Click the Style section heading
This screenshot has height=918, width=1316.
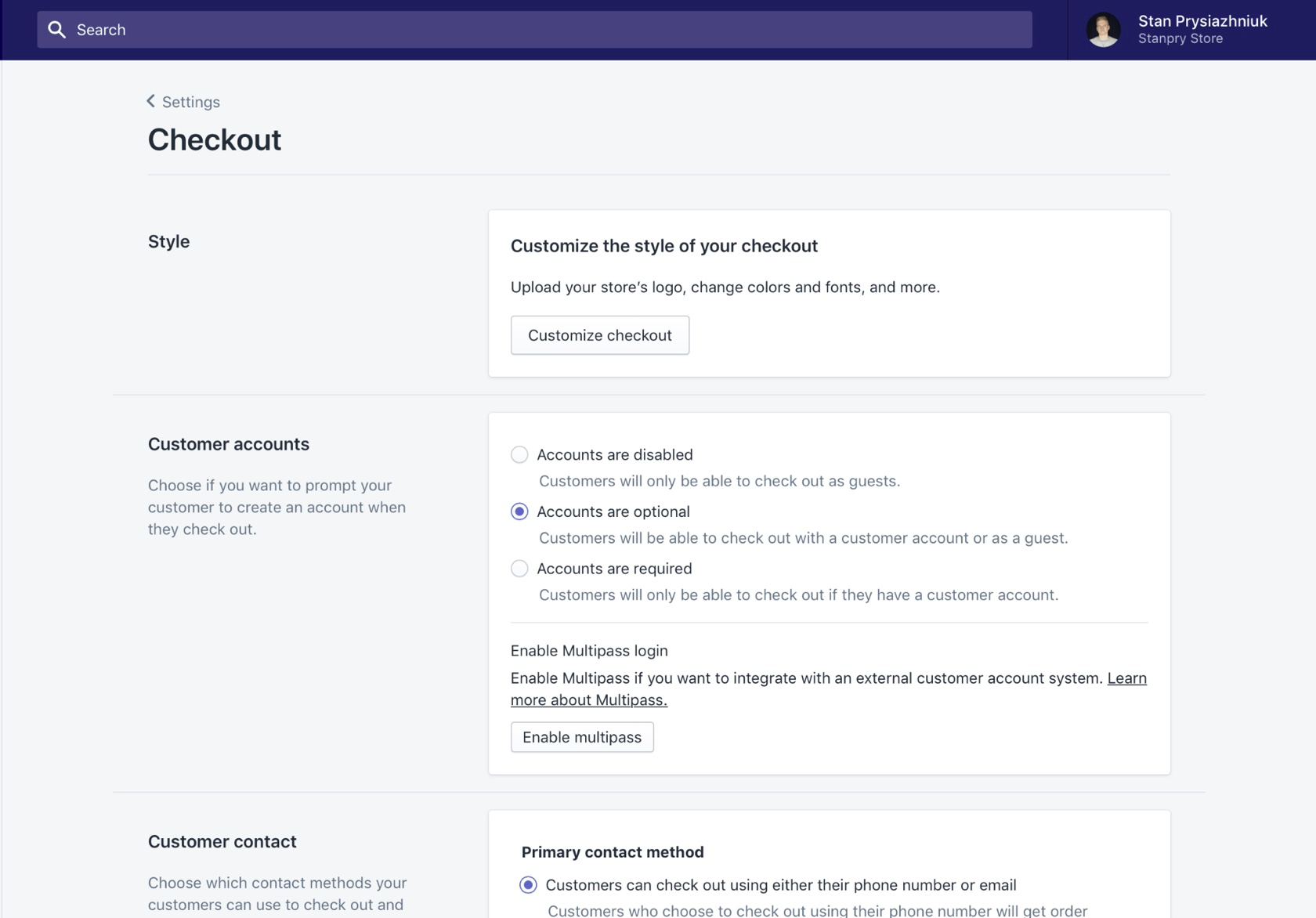(x=169, y=241)
